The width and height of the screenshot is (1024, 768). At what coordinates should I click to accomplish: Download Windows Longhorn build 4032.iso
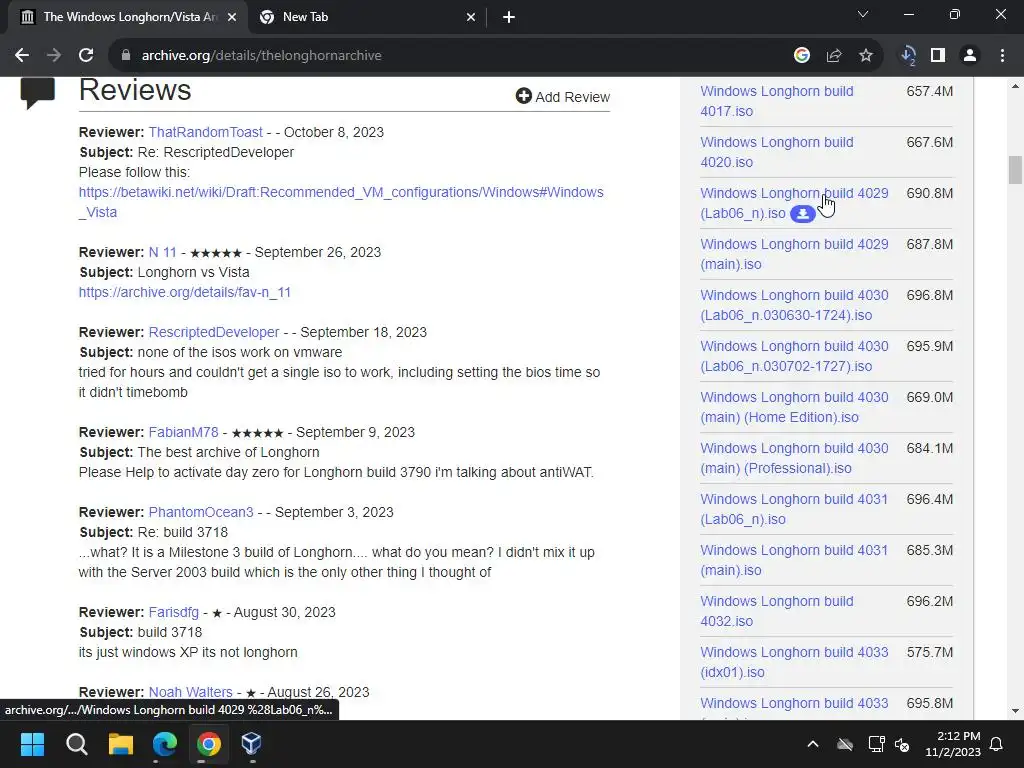click(x=776, y=611)
